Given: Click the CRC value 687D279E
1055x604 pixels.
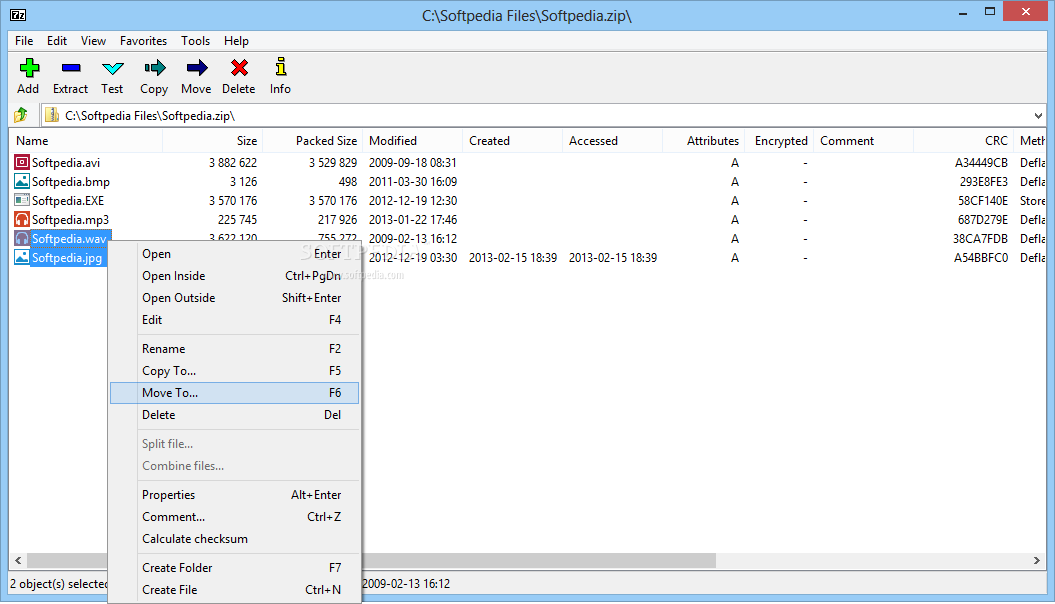Looking at the screenshot, I should pyautogui.click(x=983, y=219).
